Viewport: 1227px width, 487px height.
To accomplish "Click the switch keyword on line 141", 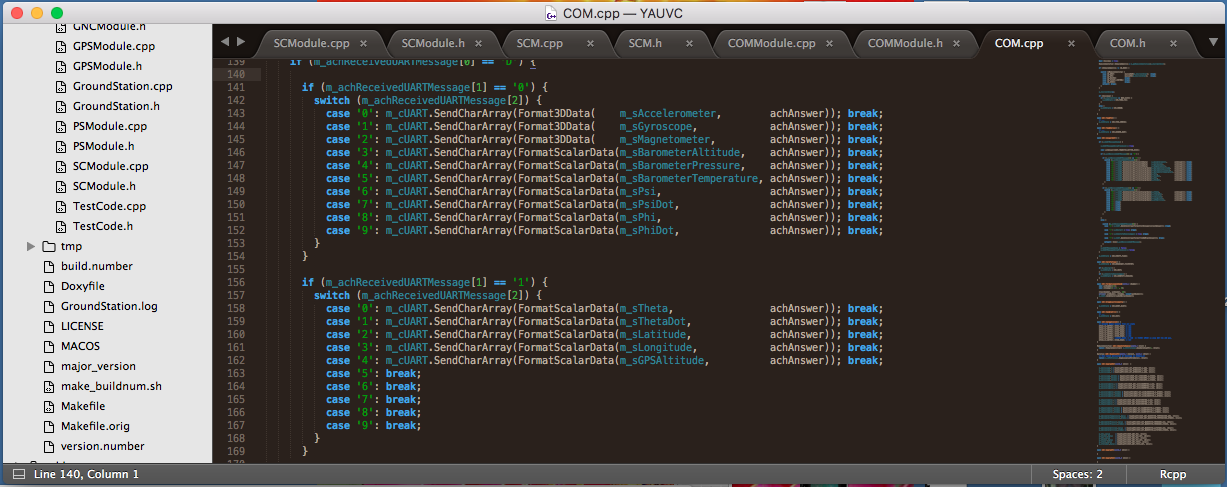I will point(332,100).
